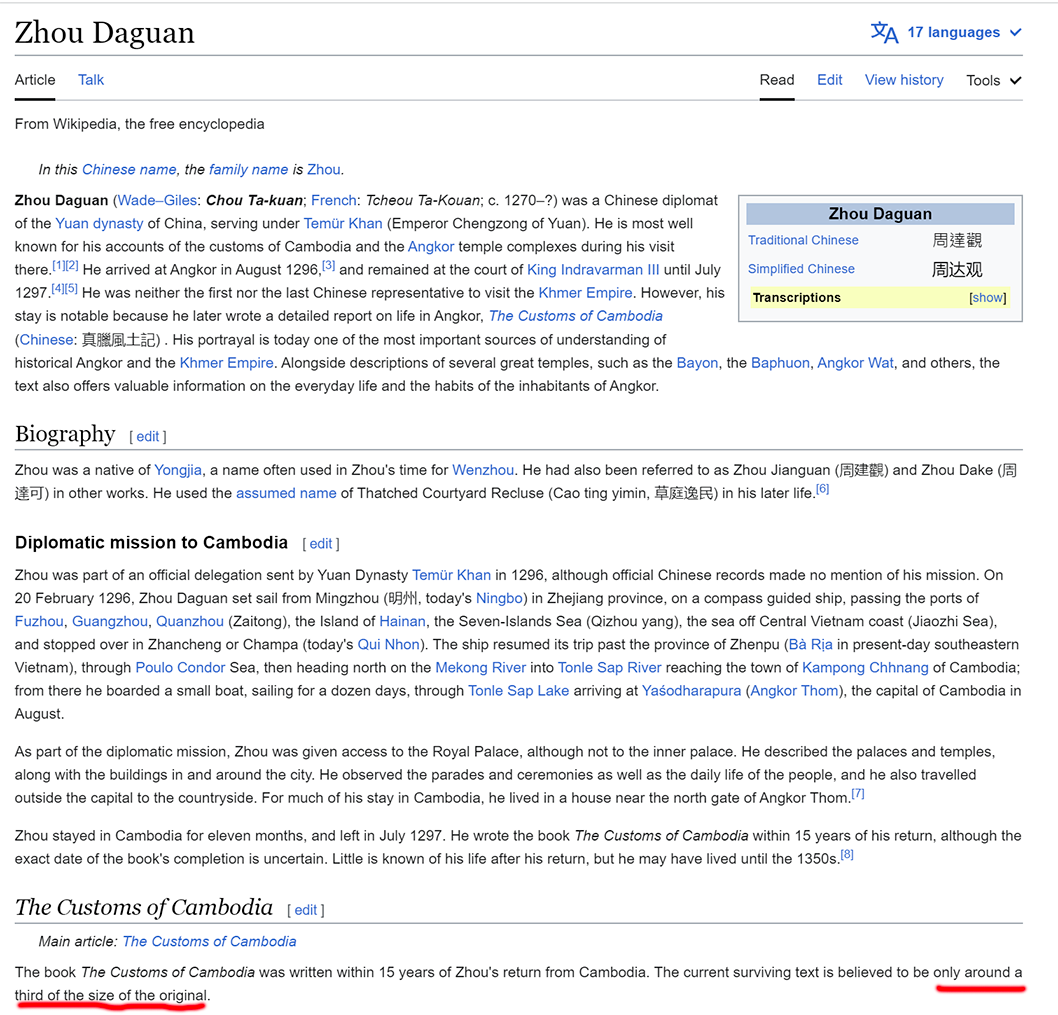The height and width of the screenshot is (1015, 1058).
Task: Open the Angkor temple complexes link
Action: (x=431, y=246)
